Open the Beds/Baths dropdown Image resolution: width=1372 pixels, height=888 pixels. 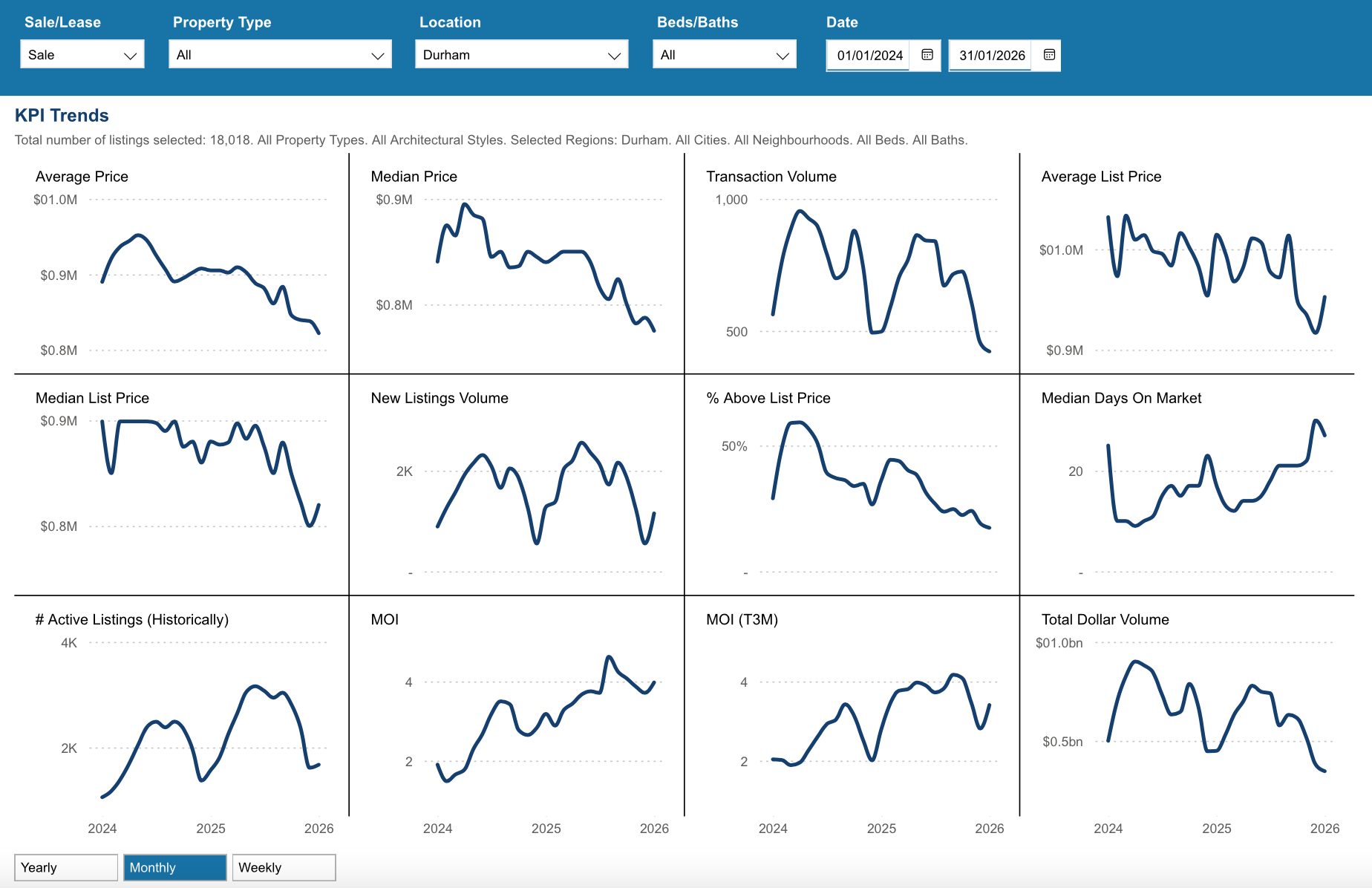pos(724,55)
